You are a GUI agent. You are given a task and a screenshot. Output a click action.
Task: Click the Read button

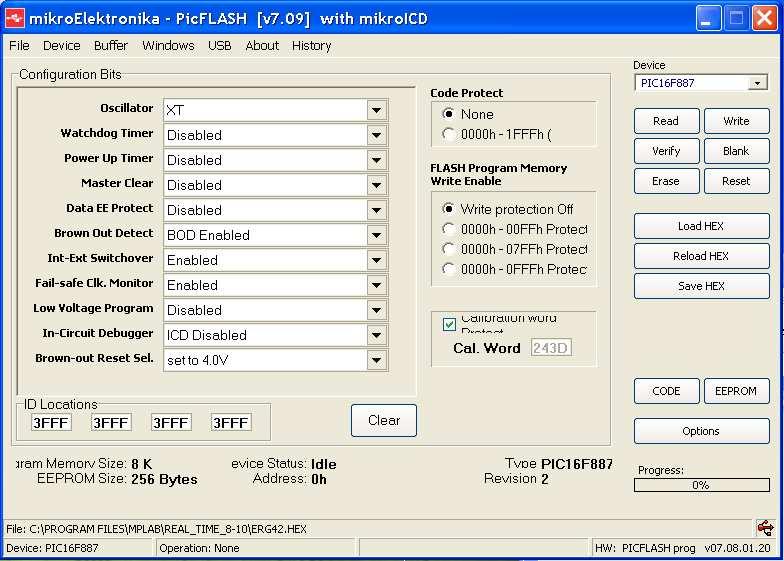pos(666,121)
